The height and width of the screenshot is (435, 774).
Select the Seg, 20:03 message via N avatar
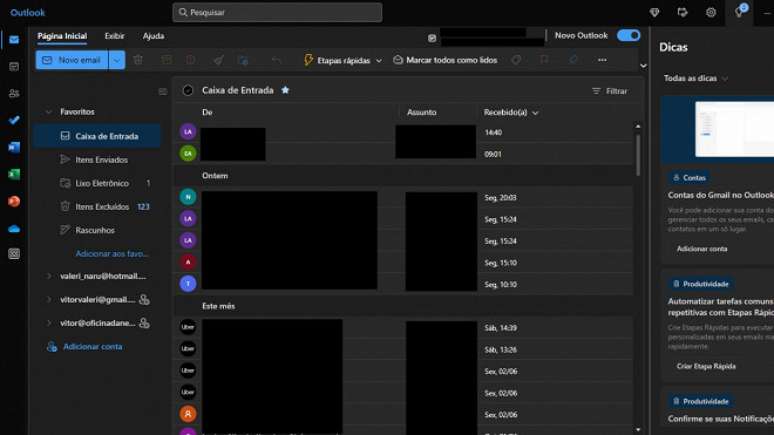(188, 197)
